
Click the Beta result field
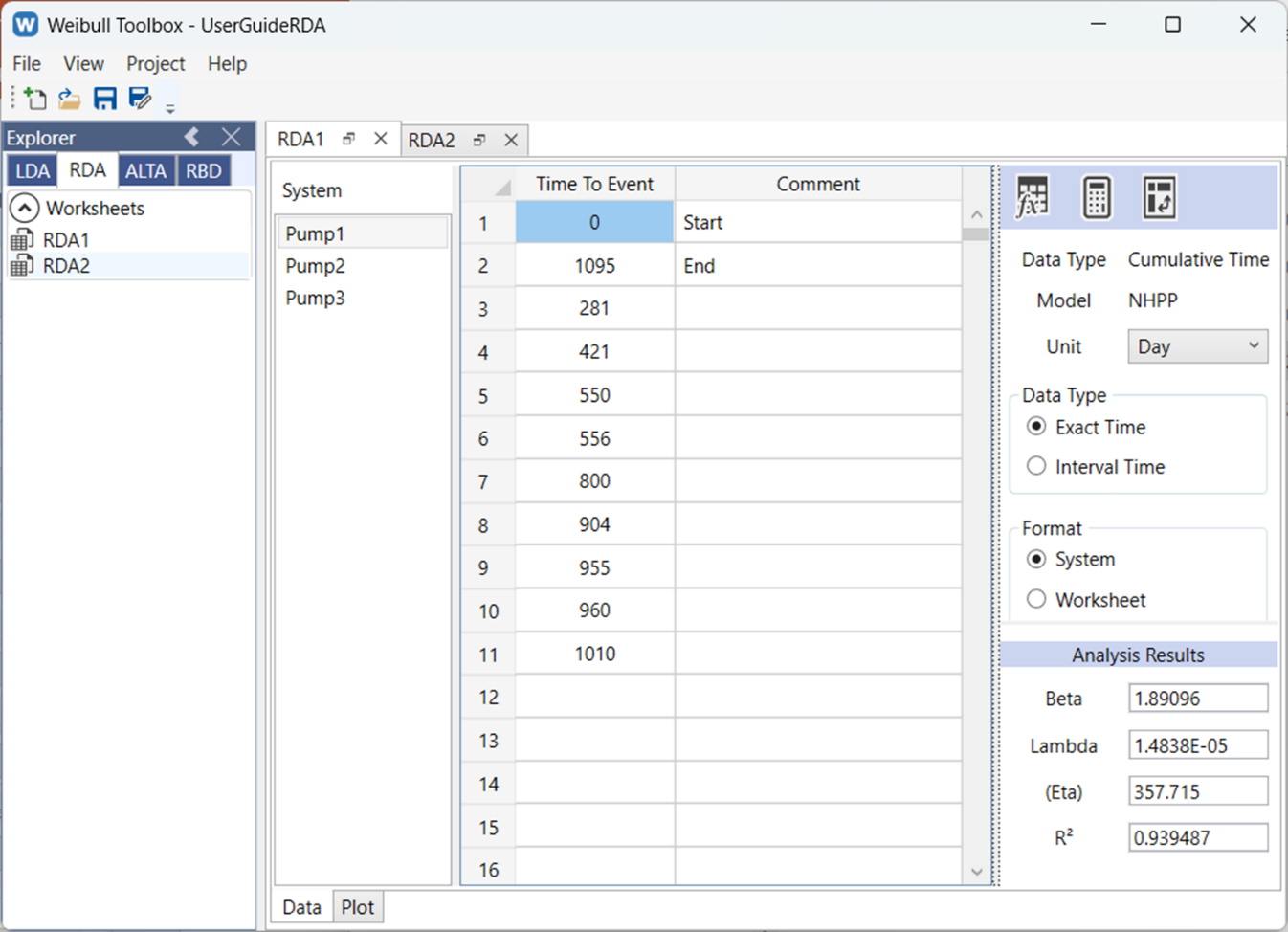pos(1198,699)
